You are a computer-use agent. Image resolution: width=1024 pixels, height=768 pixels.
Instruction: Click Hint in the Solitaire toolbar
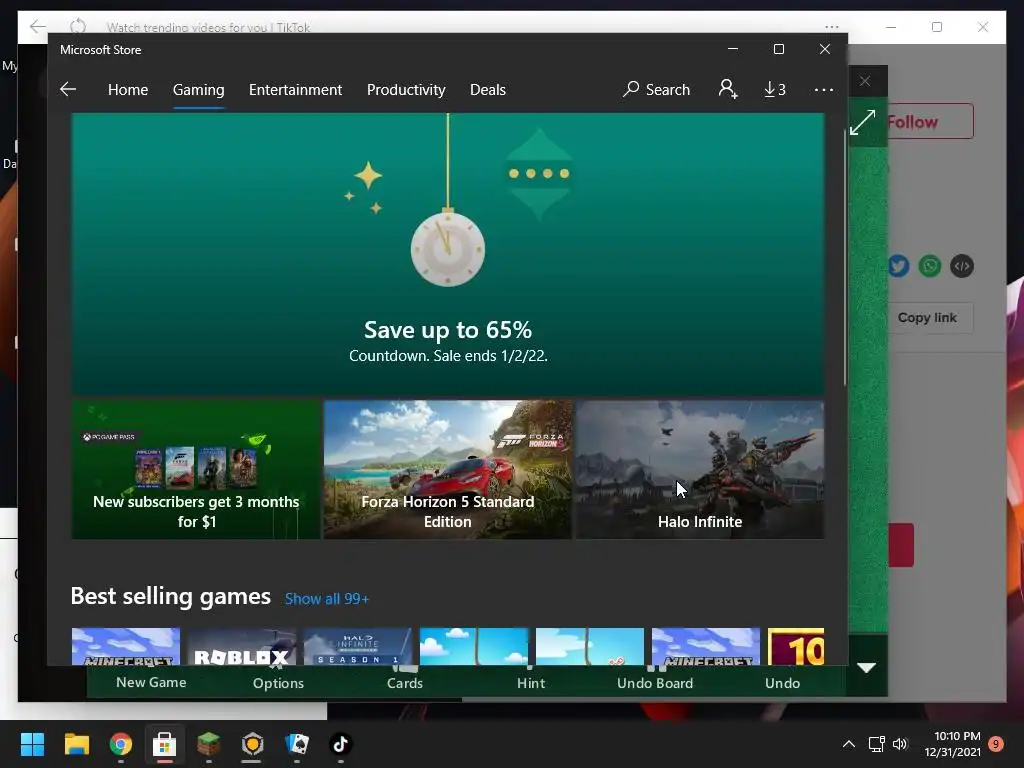tap(531, 682)
